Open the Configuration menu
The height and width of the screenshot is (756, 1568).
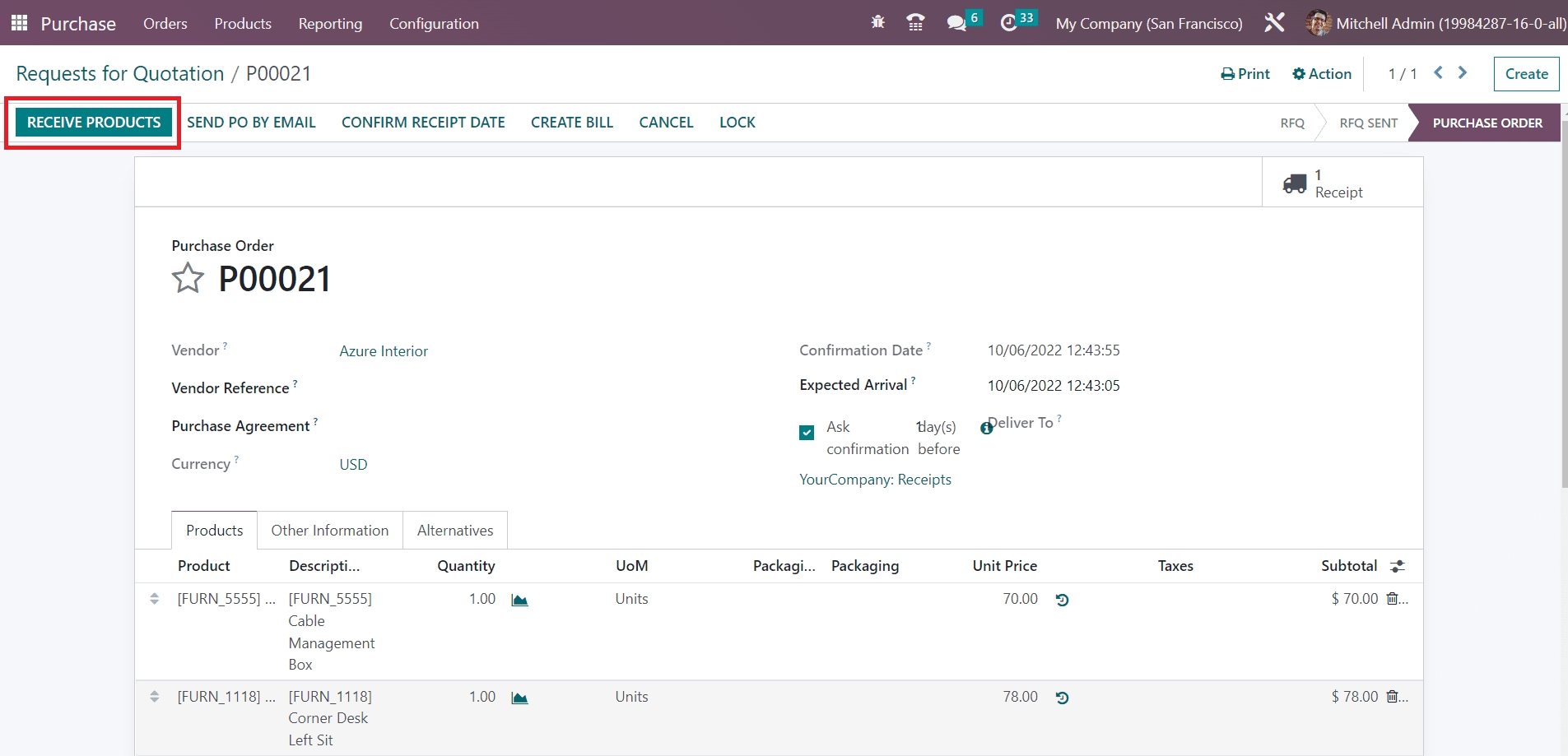[434, 23]
